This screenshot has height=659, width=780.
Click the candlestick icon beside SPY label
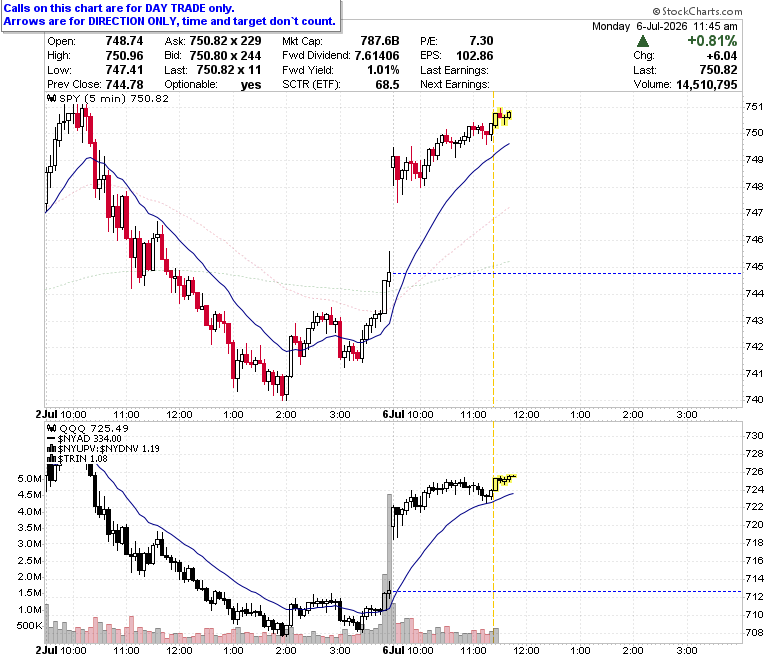(52, 98)
